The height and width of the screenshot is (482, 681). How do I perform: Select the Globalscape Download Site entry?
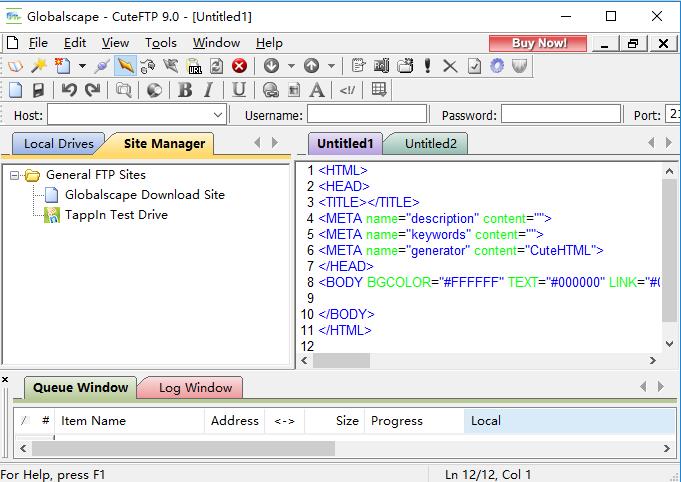coord(144,195)
